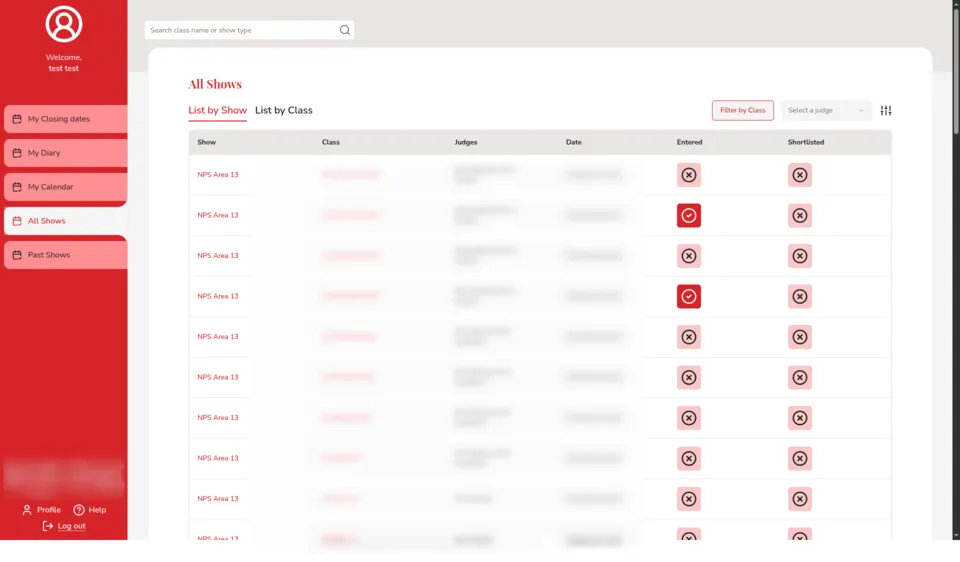Toggle Entered in the third NPS Area 13 row
This screenshot has width=960, height=562.
(x=689, y=256)
